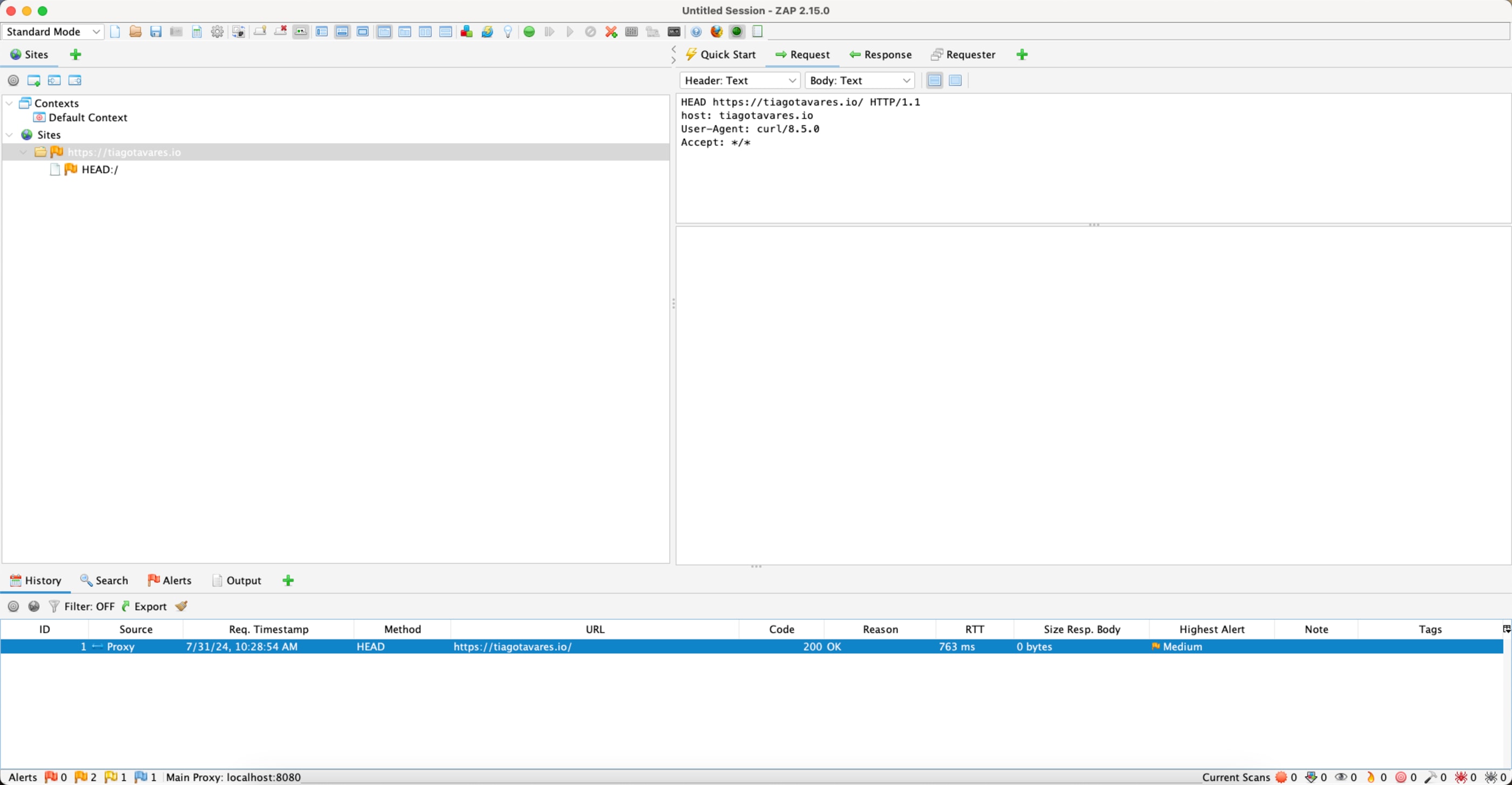Open session options gear icon
This screenshot has height=785, width=1512.
click(x=217, y=32)
